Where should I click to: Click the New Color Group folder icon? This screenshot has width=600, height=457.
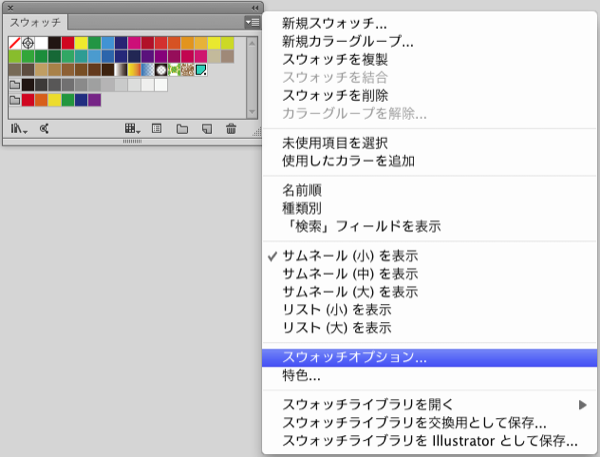point(182,128)
